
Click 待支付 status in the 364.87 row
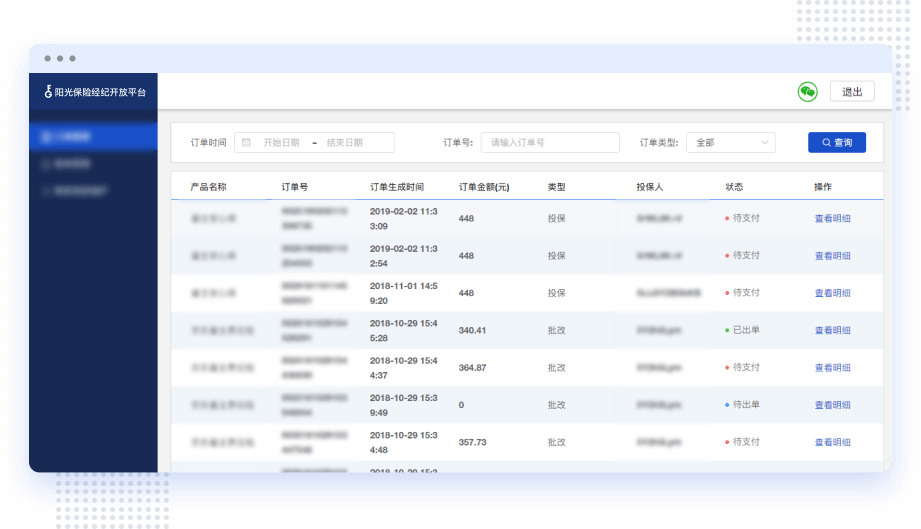tap(742, 367)
